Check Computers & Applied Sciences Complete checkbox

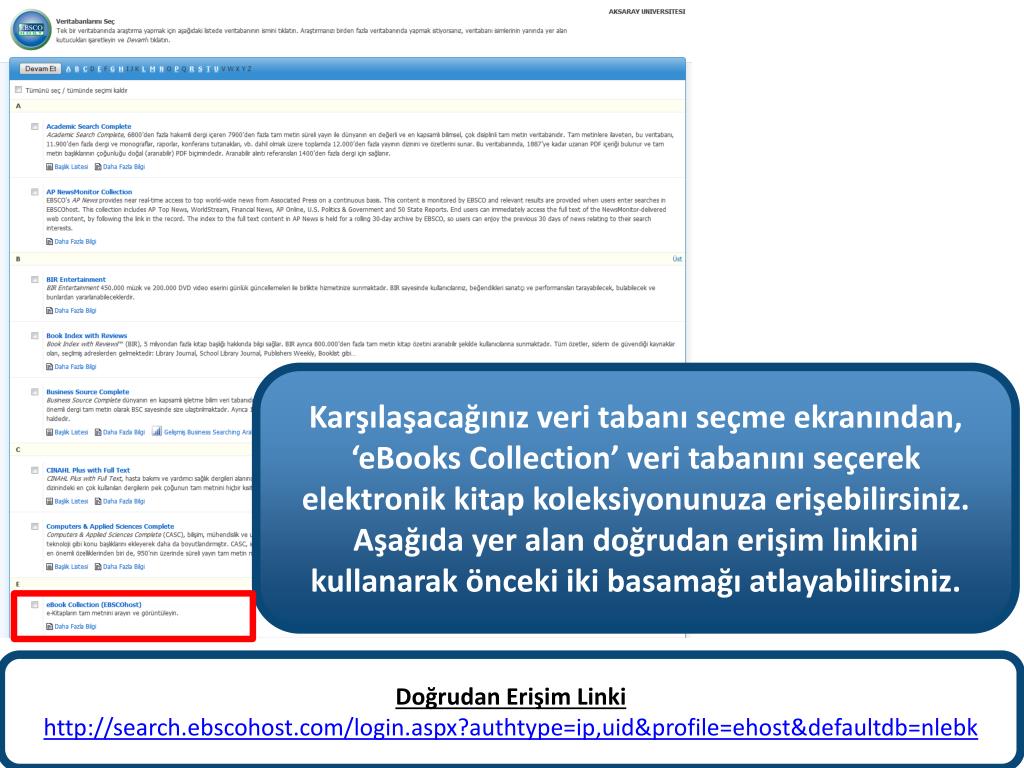tap(35, 526)
